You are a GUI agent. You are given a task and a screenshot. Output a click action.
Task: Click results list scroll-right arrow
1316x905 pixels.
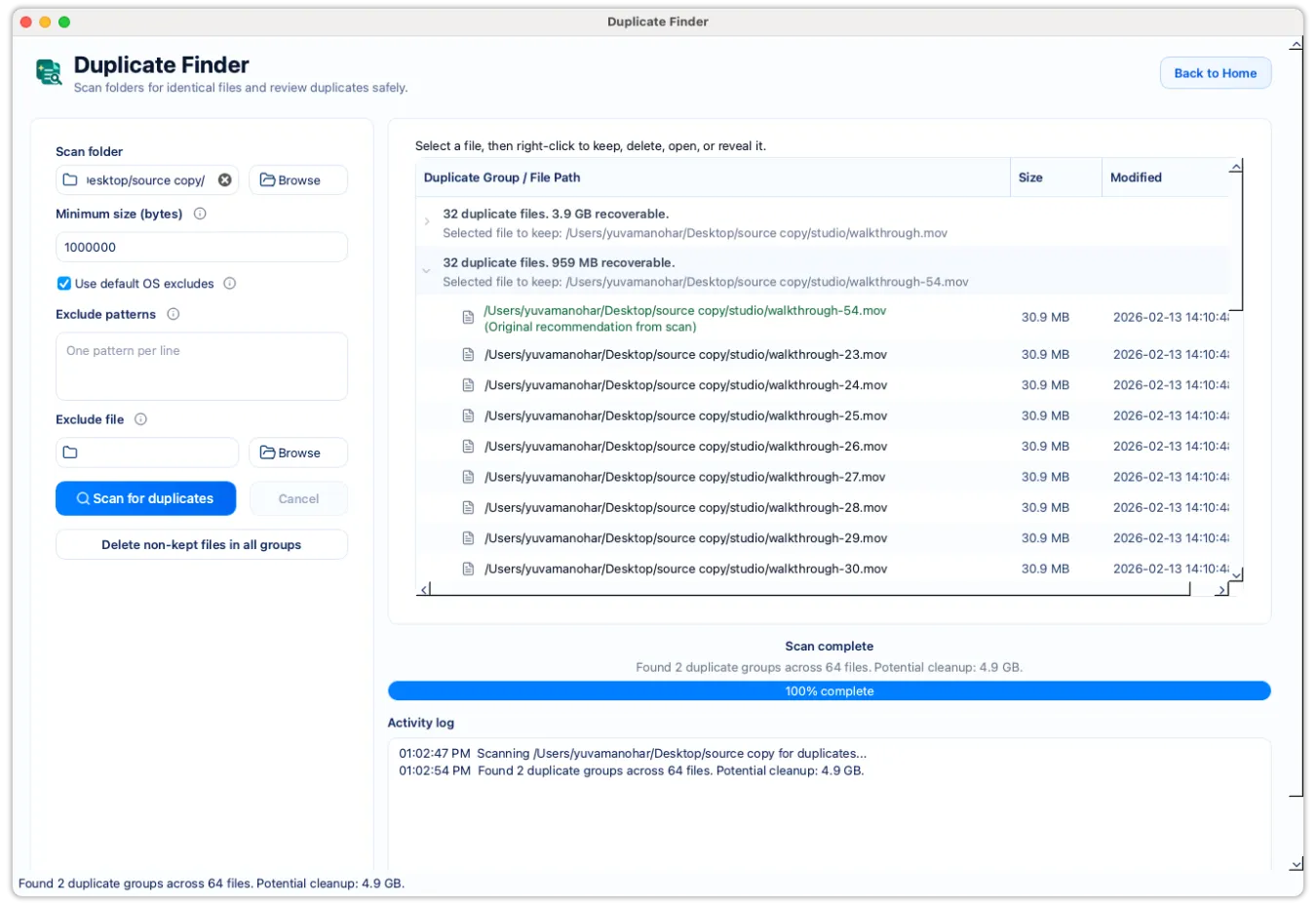(1221, 590)
